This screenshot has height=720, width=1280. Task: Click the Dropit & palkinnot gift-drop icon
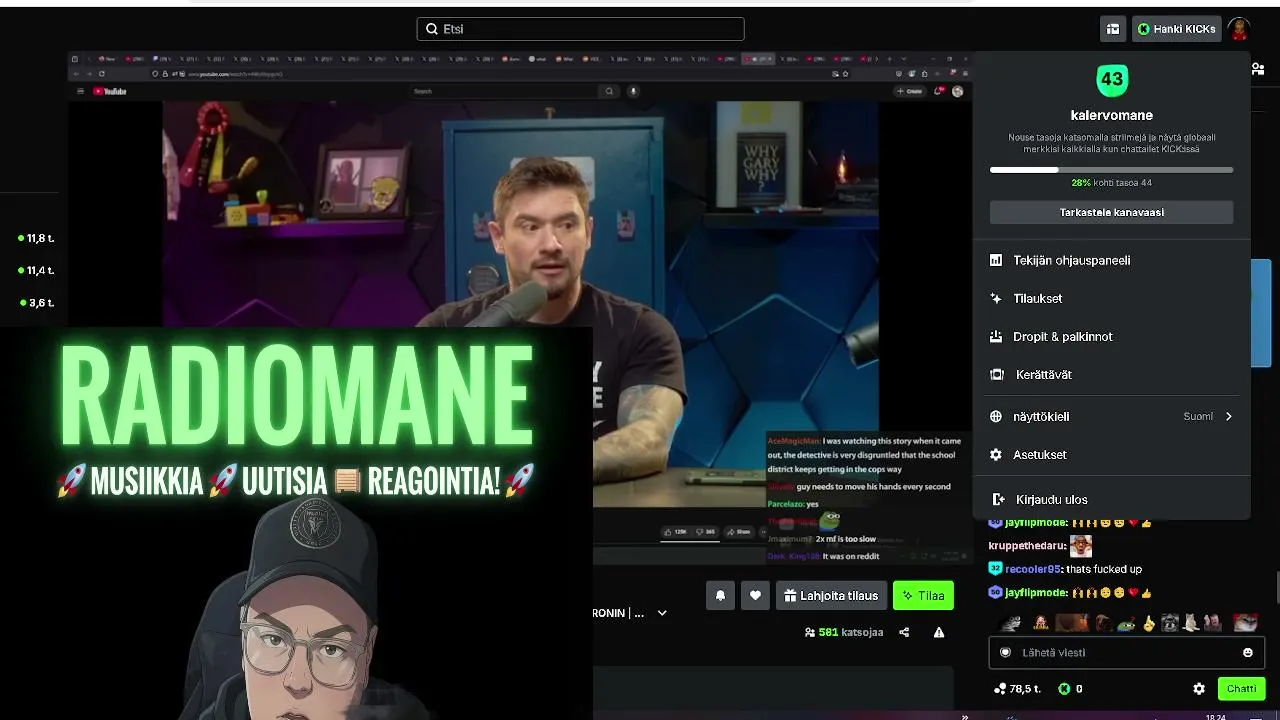click(x=996, y=336)
